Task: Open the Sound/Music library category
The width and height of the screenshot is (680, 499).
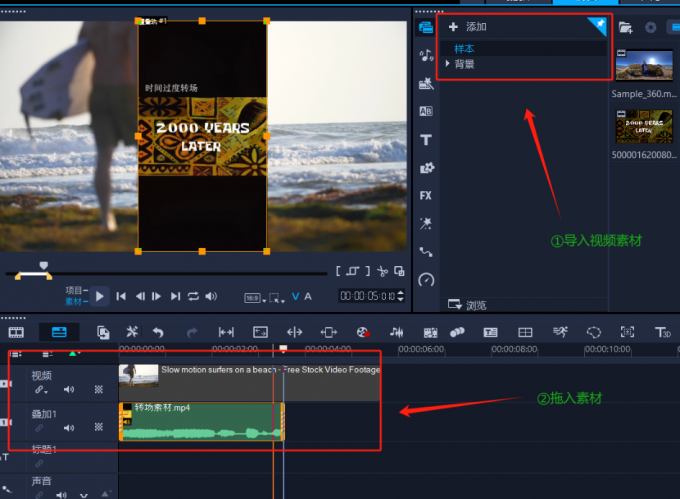Action: click(426, 56)
